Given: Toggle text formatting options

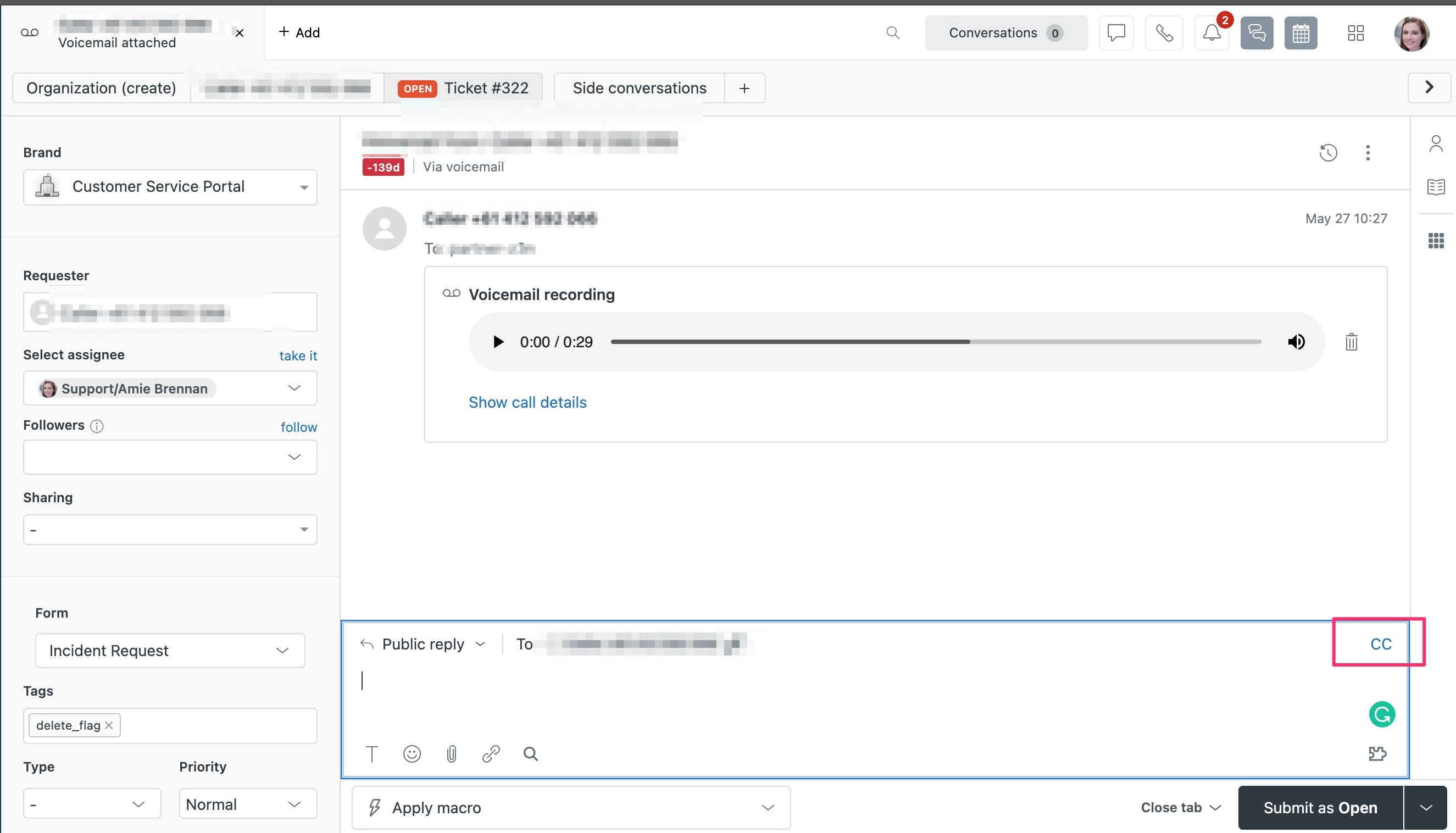Looking at the screenshot, I should coord(372,754).
